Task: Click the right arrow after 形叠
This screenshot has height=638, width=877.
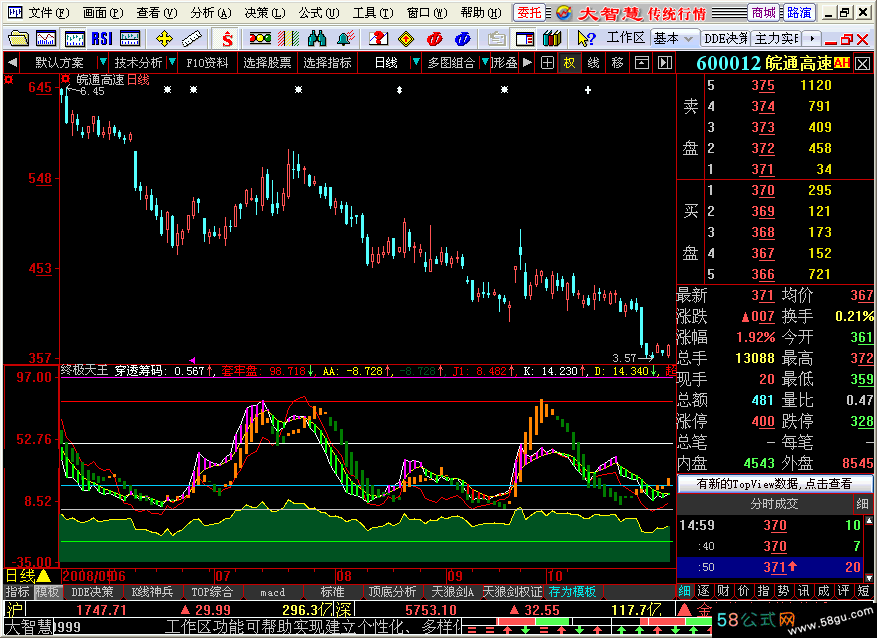Action: pos(527,63)
